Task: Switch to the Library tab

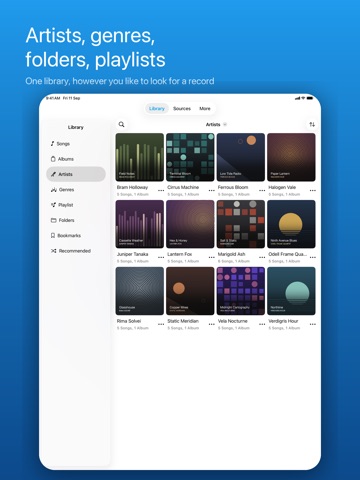Action: [157, 108]
